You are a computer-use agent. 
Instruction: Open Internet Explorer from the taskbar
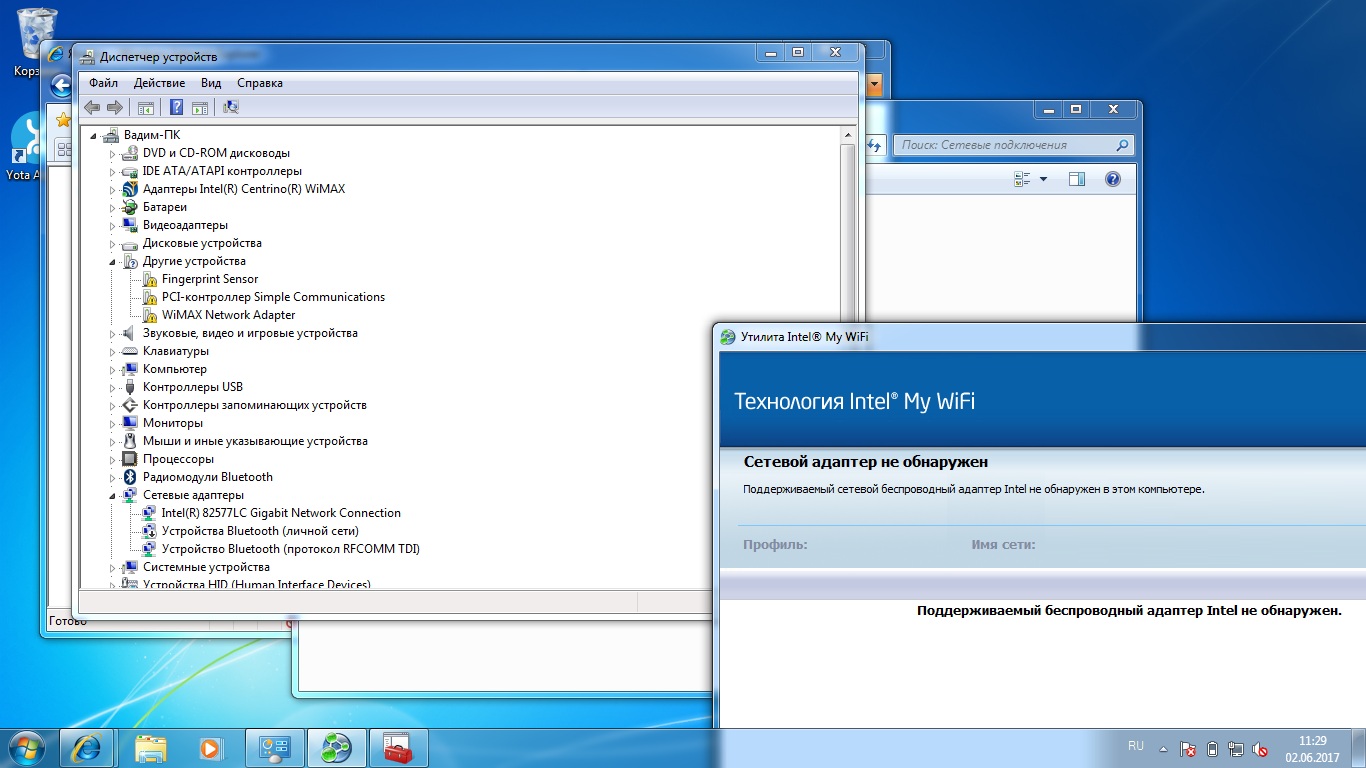click(x=87, y=748)
